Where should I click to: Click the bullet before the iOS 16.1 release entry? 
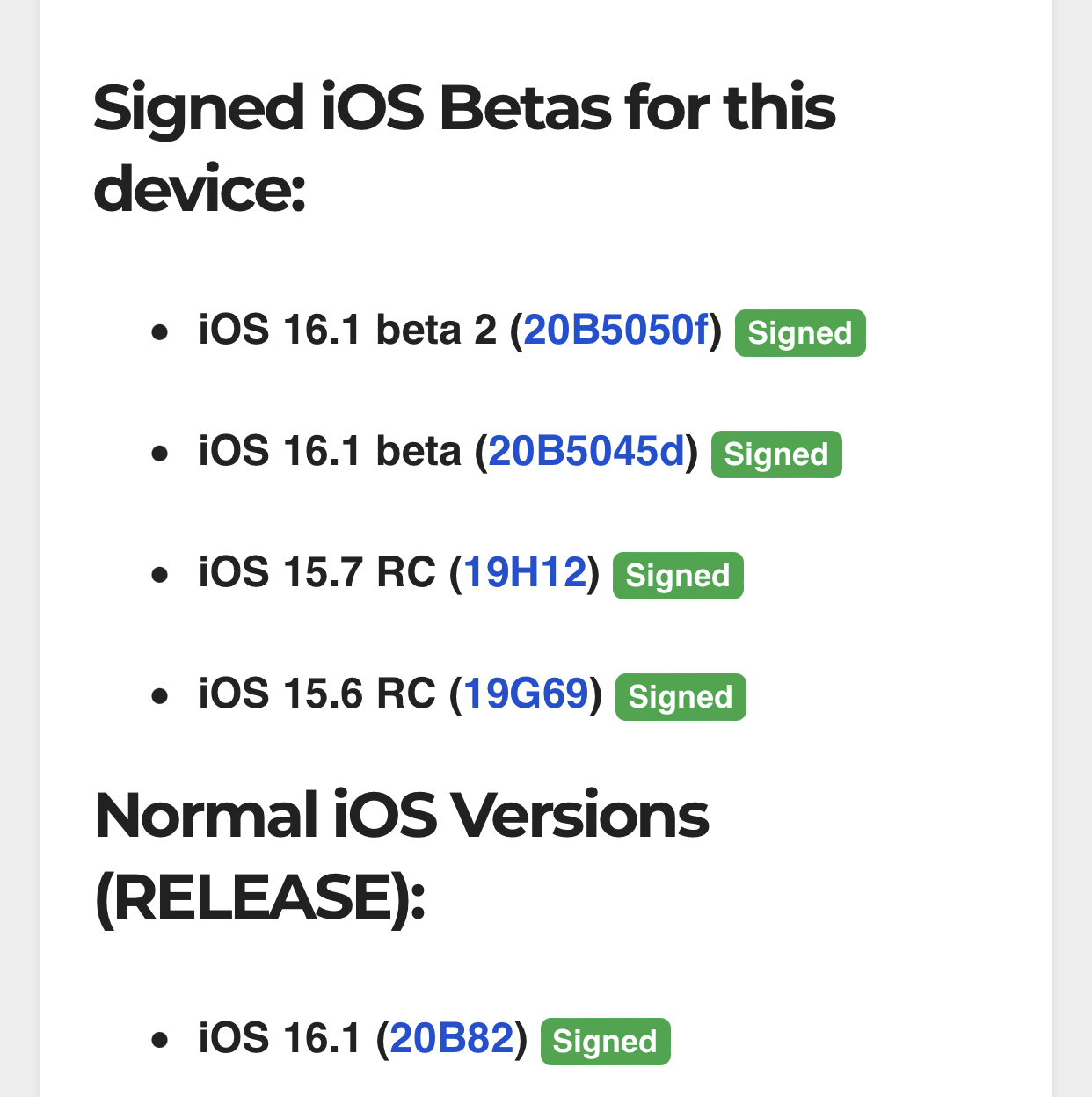click(159, 1042)
